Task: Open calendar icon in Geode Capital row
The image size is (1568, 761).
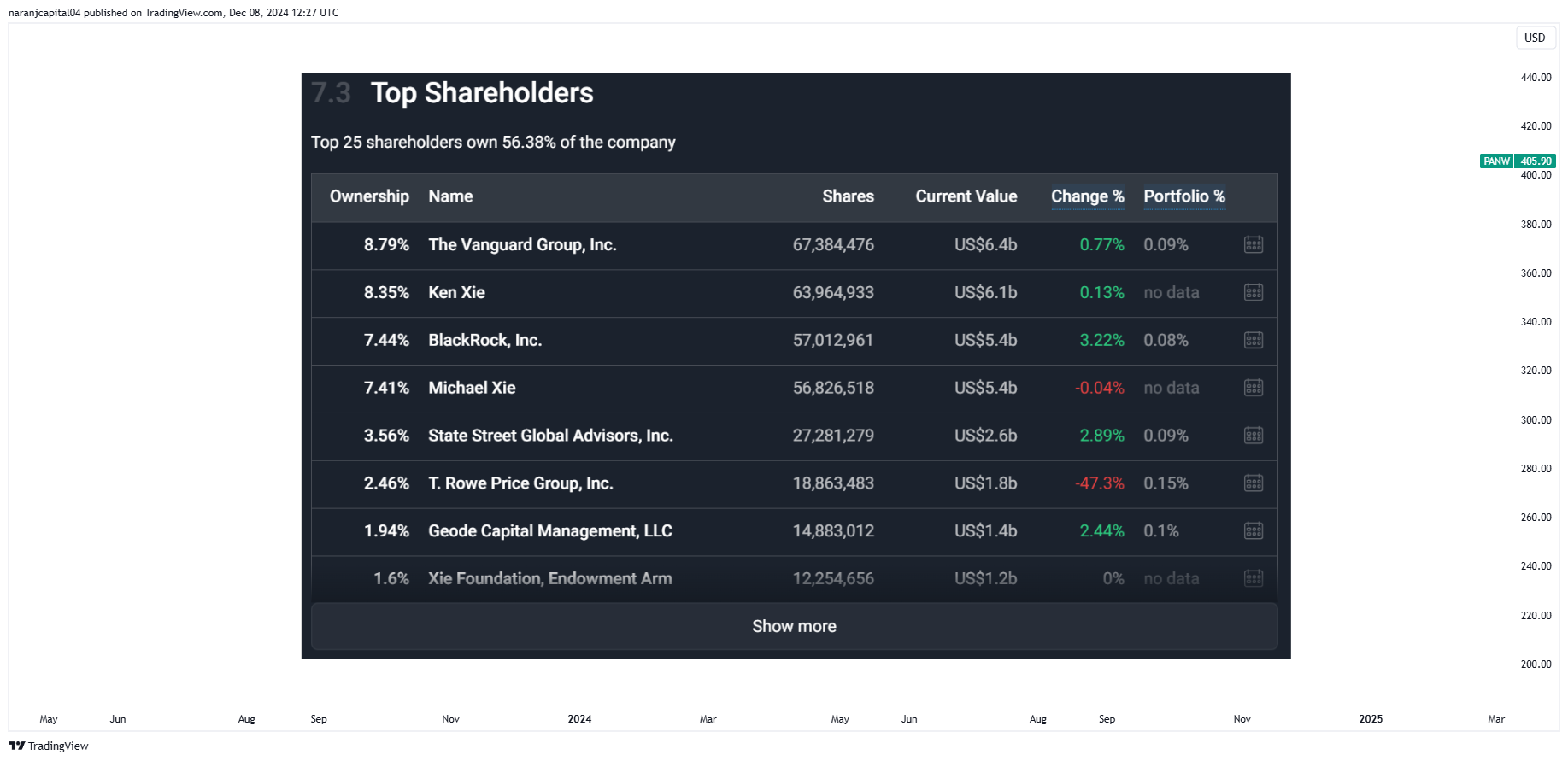Action: 1254,531
